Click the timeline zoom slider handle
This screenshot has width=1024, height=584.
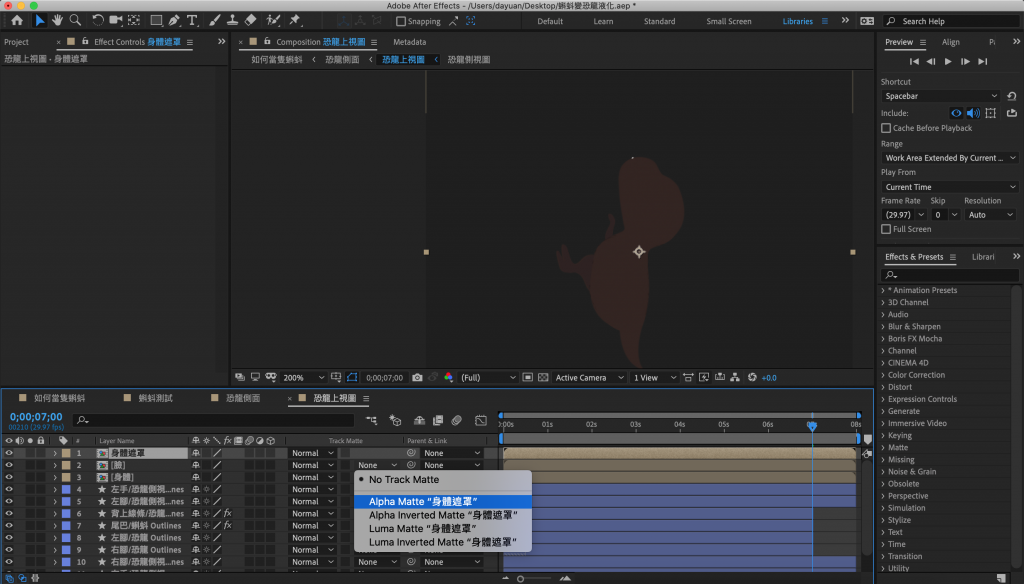[x=520, y=579]
